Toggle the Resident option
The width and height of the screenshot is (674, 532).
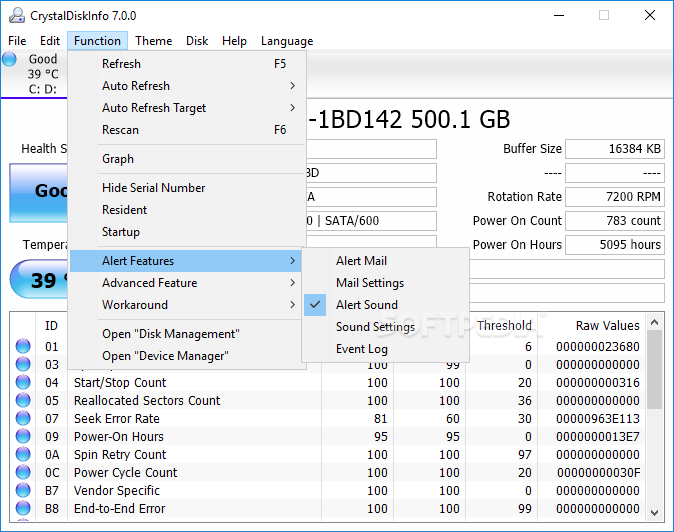187,210
